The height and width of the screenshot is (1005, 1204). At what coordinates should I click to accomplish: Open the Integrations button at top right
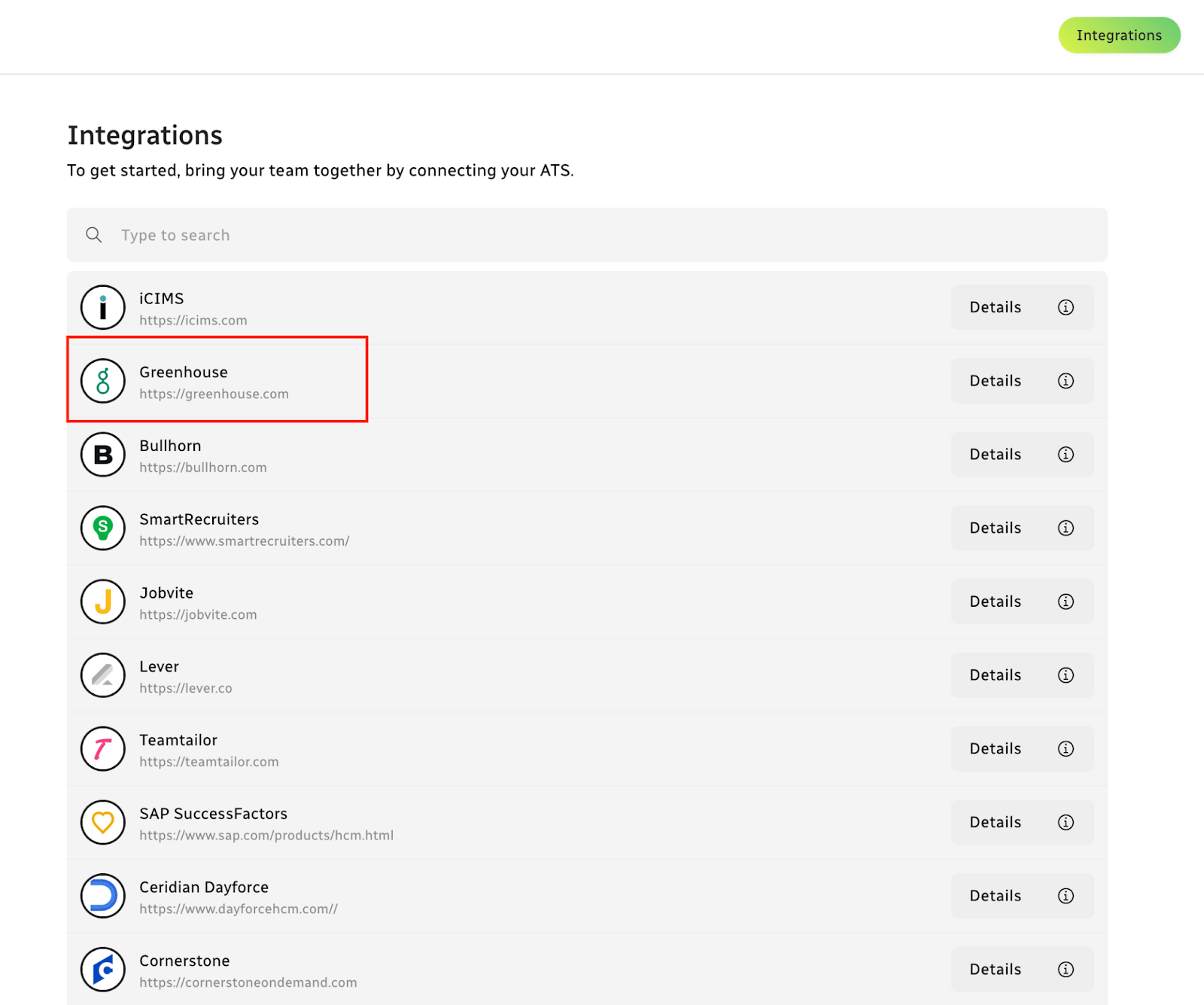(x=1119, y=35)
